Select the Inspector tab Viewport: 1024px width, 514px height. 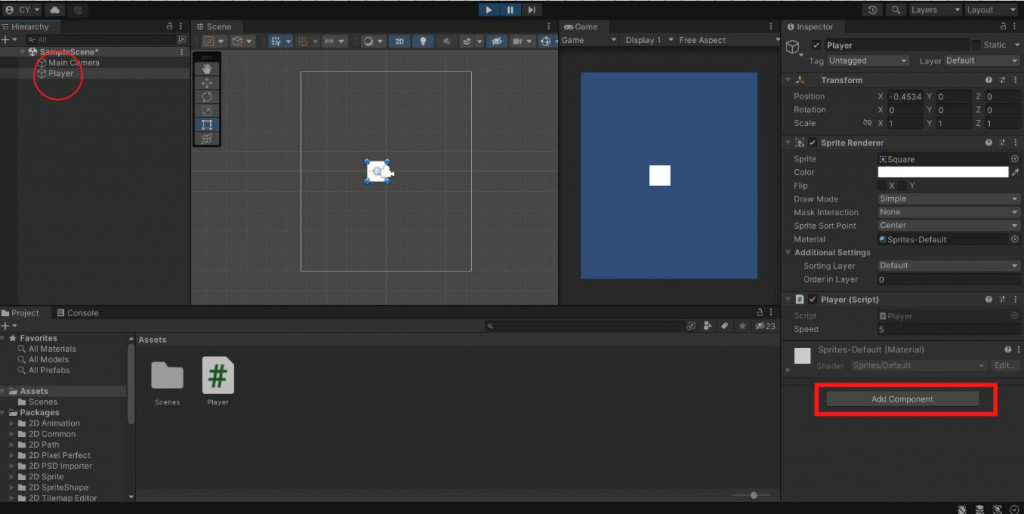[810, 26]
